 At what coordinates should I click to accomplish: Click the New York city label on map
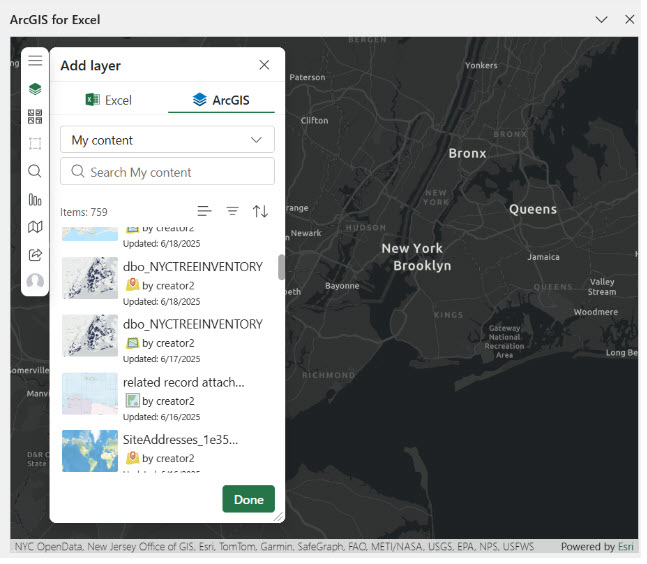pyautogui.click(x=412, y=248)
